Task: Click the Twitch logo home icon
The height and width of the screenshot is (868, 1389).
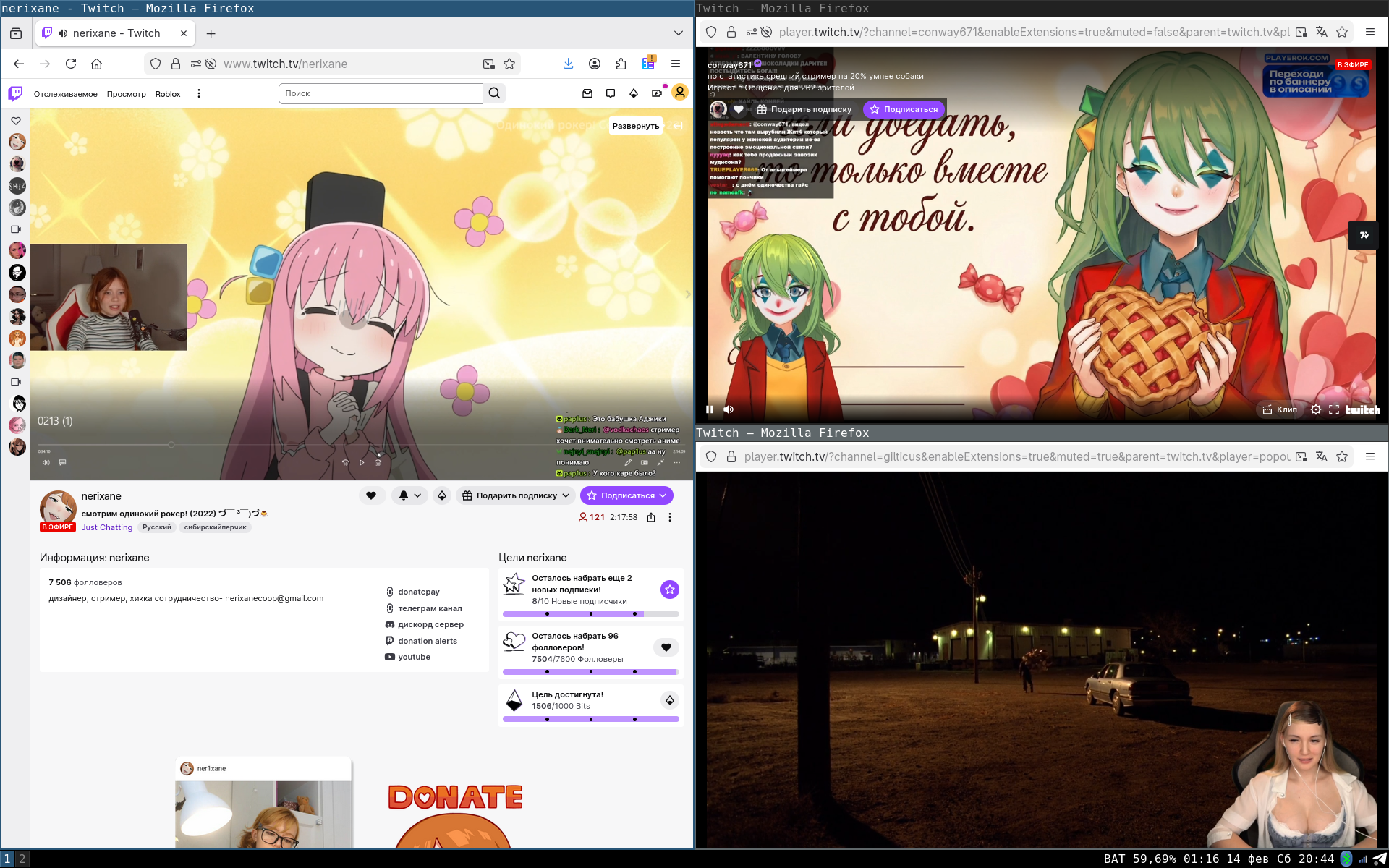Action: (15, 93)
